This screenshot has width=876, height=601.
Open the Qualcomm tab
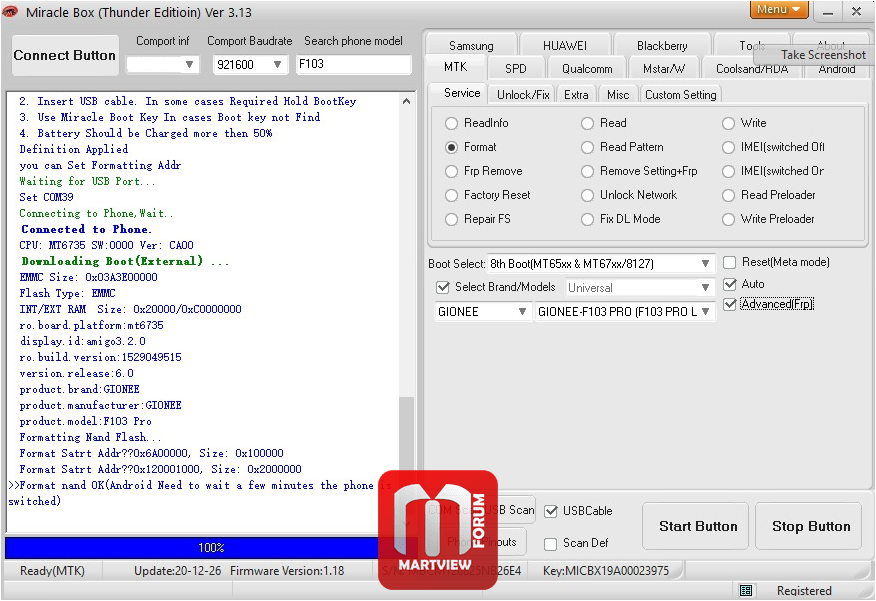tap(587, 69)
